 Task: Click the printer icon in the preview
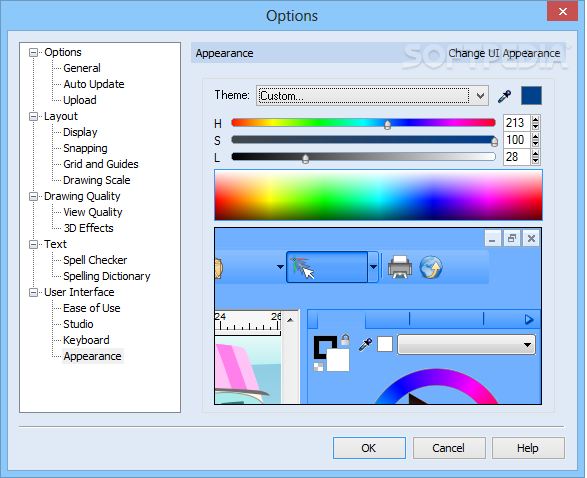coord(400,267)
